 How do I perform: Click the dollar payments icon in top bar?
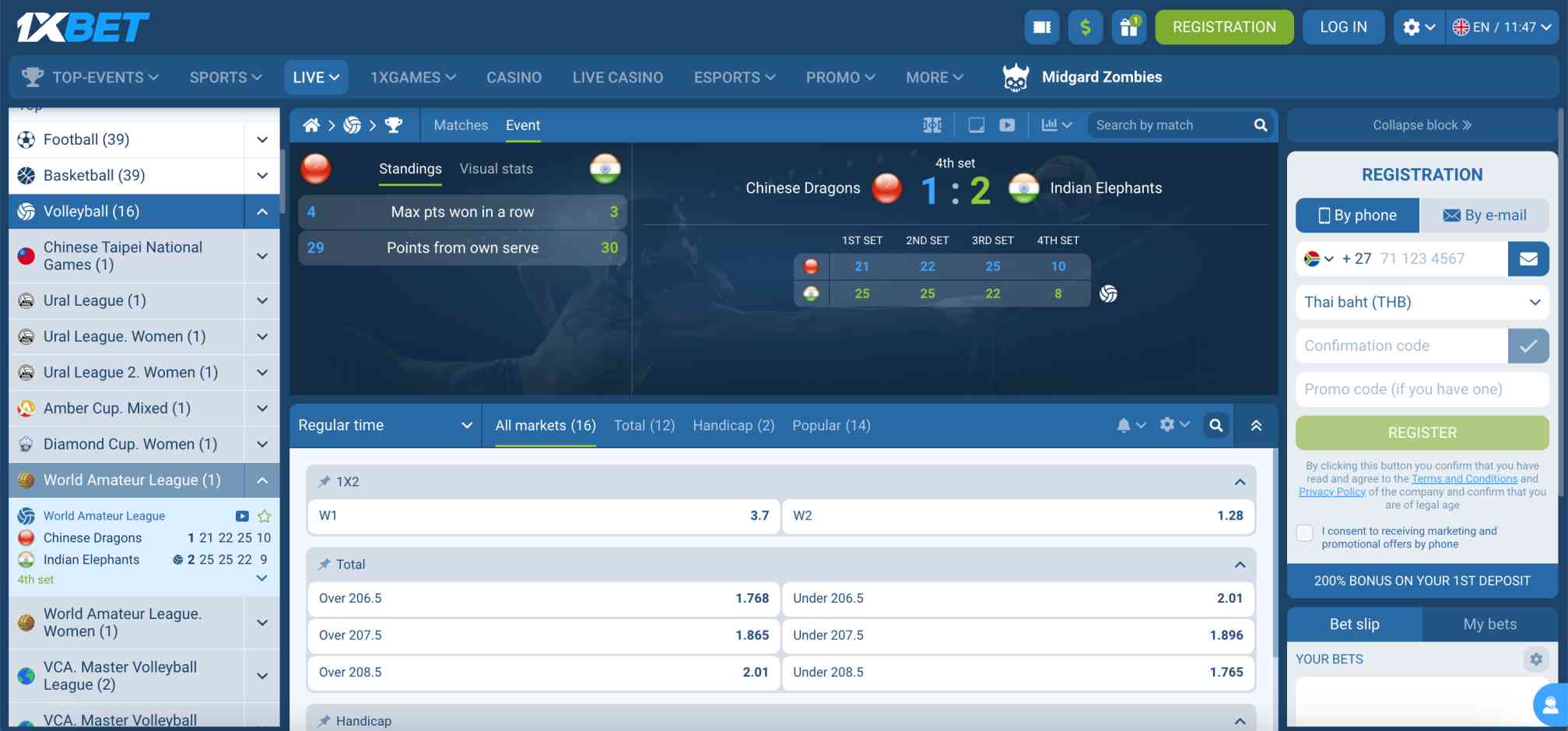pos(1085,27)
